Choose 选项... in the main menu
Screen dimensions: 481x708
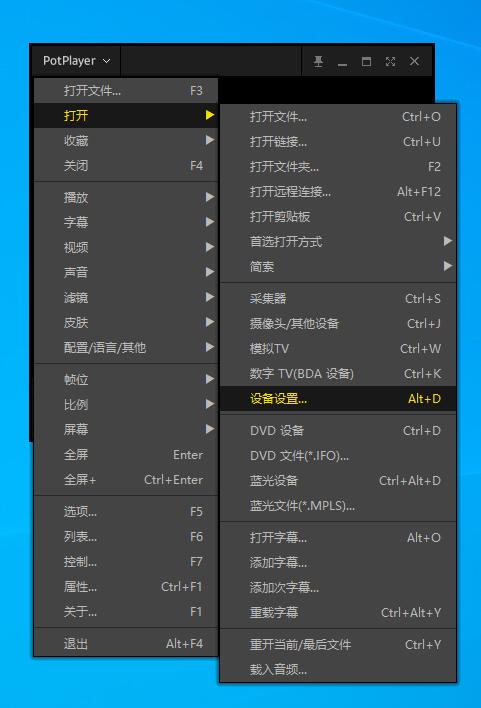pyautogui.click(x=126, y=511)
